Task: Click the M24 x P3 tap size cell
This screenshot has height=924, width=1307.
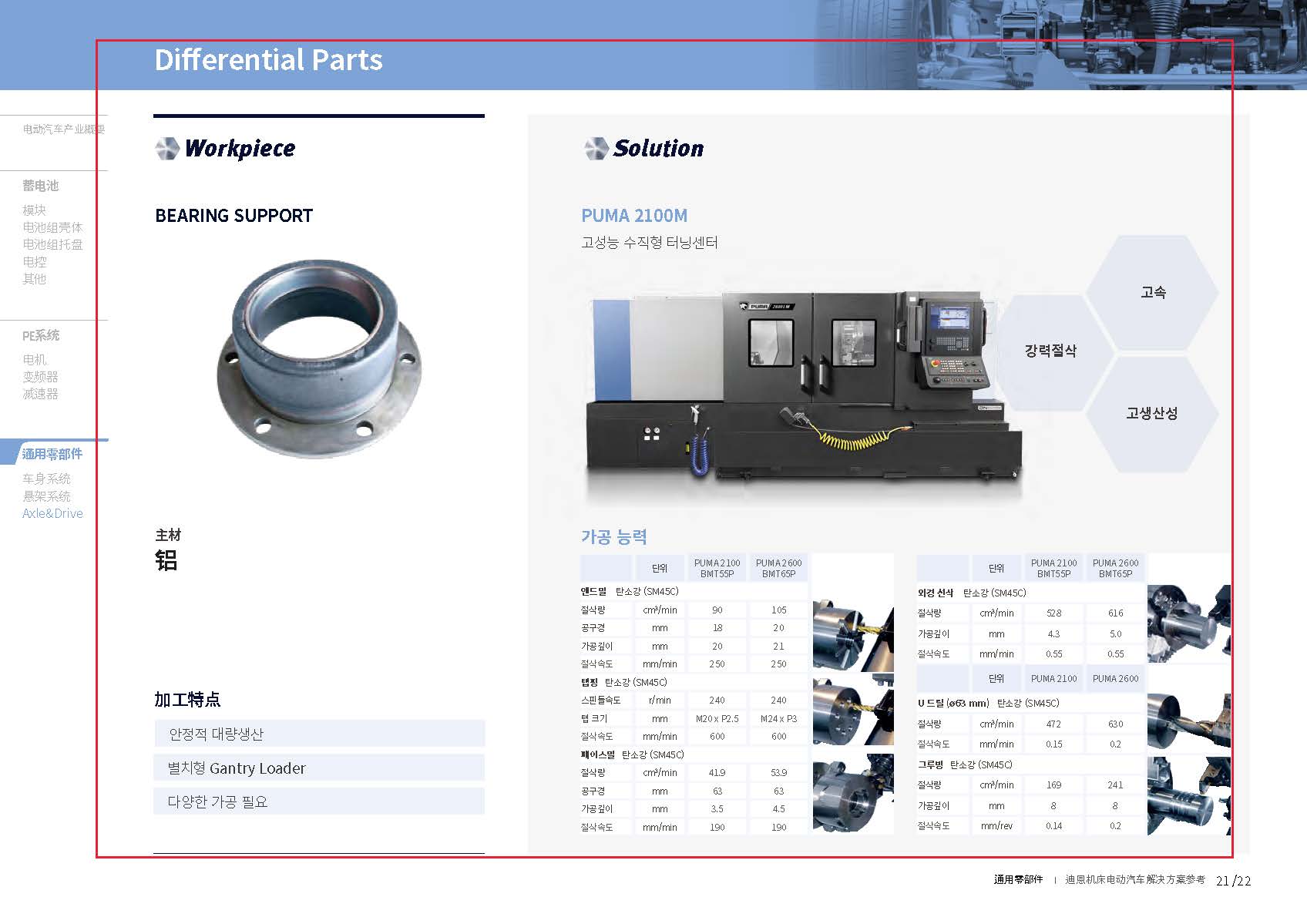Action: (x=778, y=719)
